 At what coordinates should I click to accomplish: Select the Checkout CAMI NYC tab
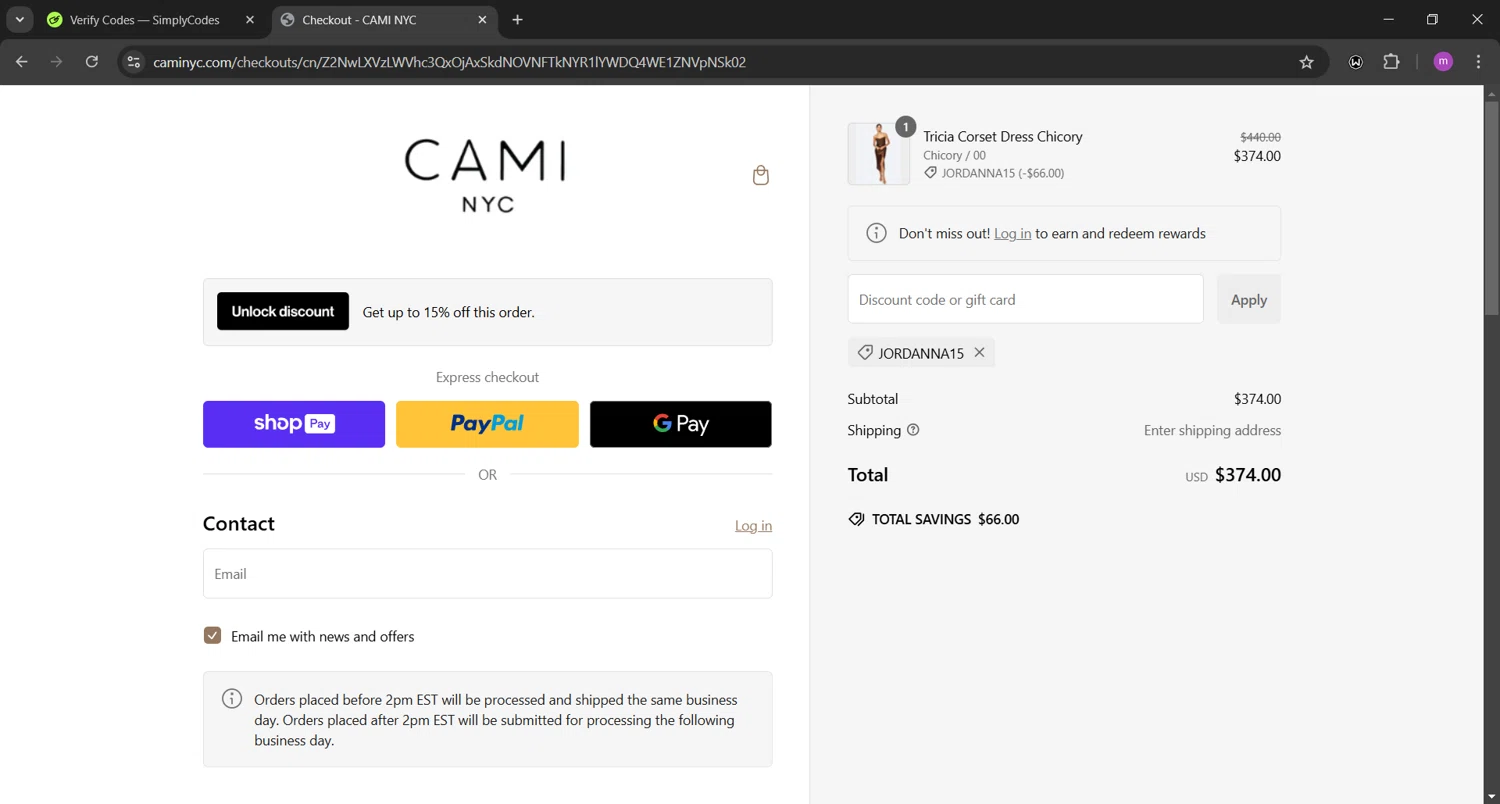click(385, 19)
